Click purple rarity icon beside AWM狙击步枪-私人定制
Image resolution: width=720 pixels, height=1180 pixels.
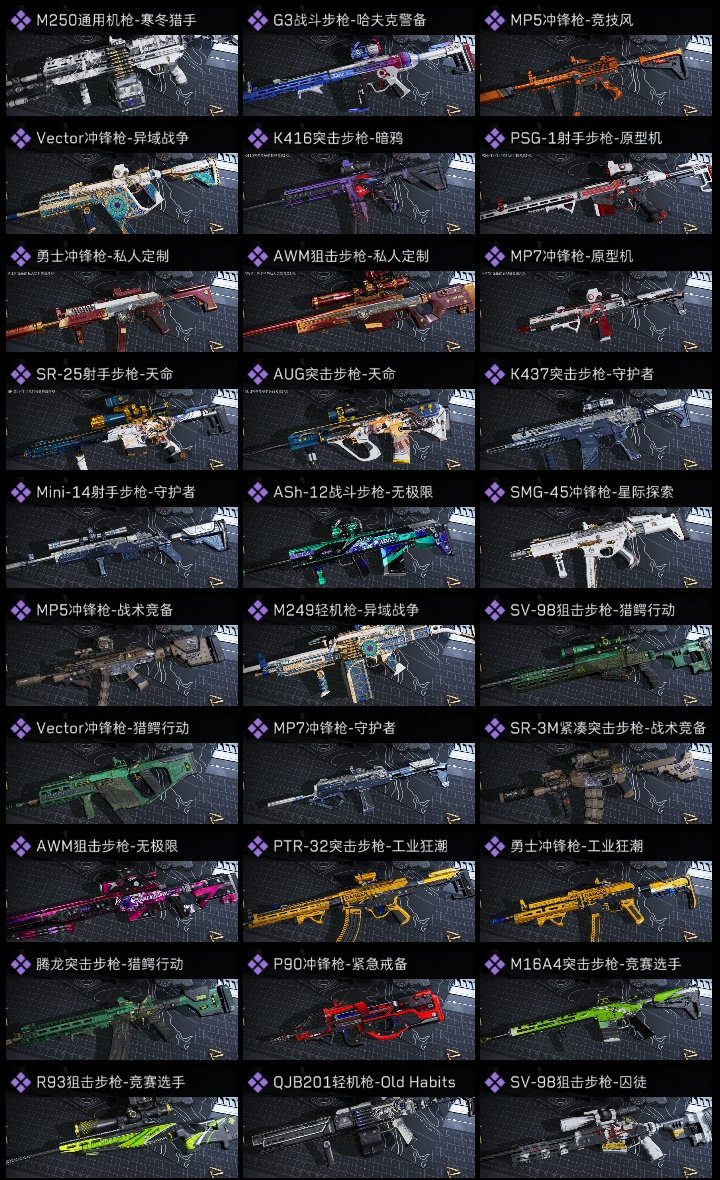coord(257,256)
